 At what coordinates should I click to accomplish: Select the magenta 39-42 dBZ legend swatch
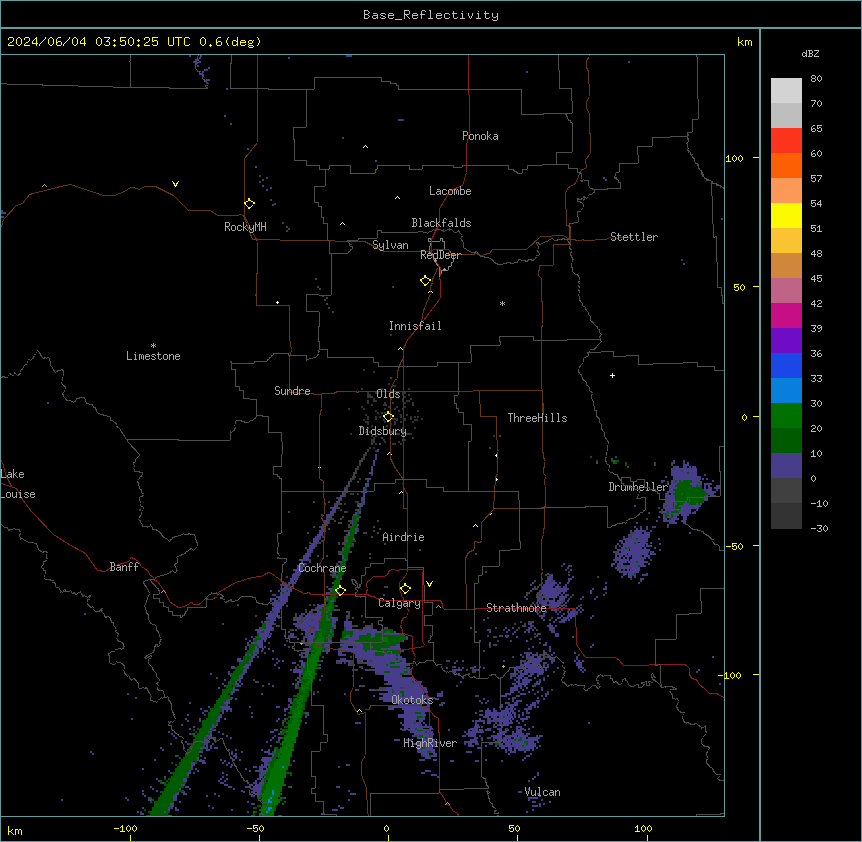(x=786, y=315)
